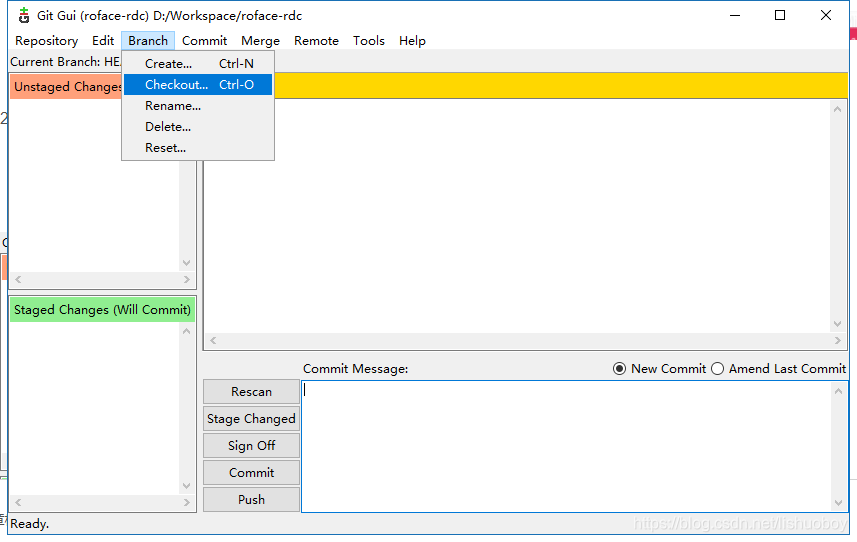This screenshot has width=857, height=542.
Task: Open the Edit menu
Action: [x=103, y=41]
